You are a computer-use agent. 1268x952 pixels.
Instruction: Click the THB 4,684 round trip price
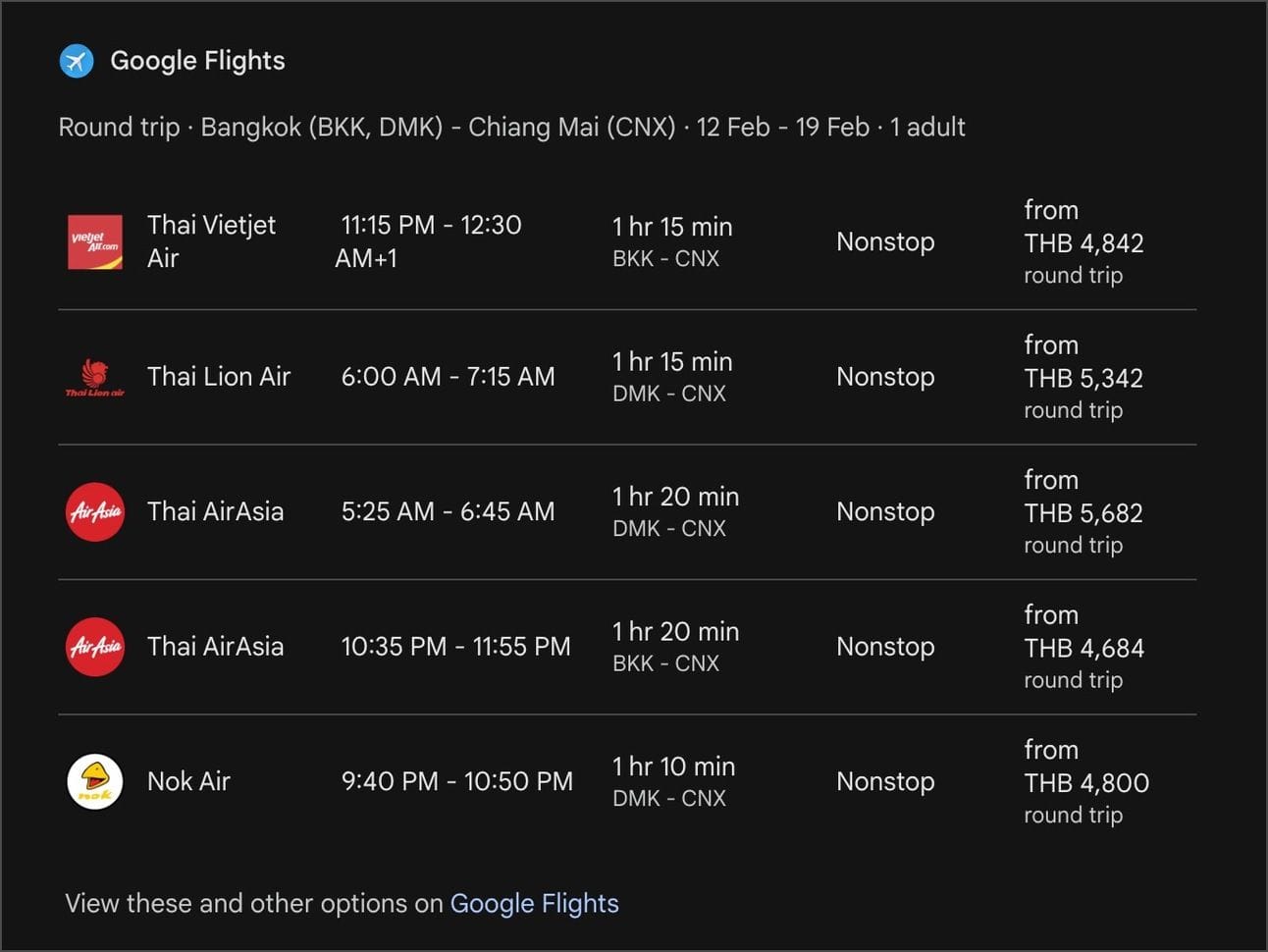pyautogui.click(x=1083, y=649)
